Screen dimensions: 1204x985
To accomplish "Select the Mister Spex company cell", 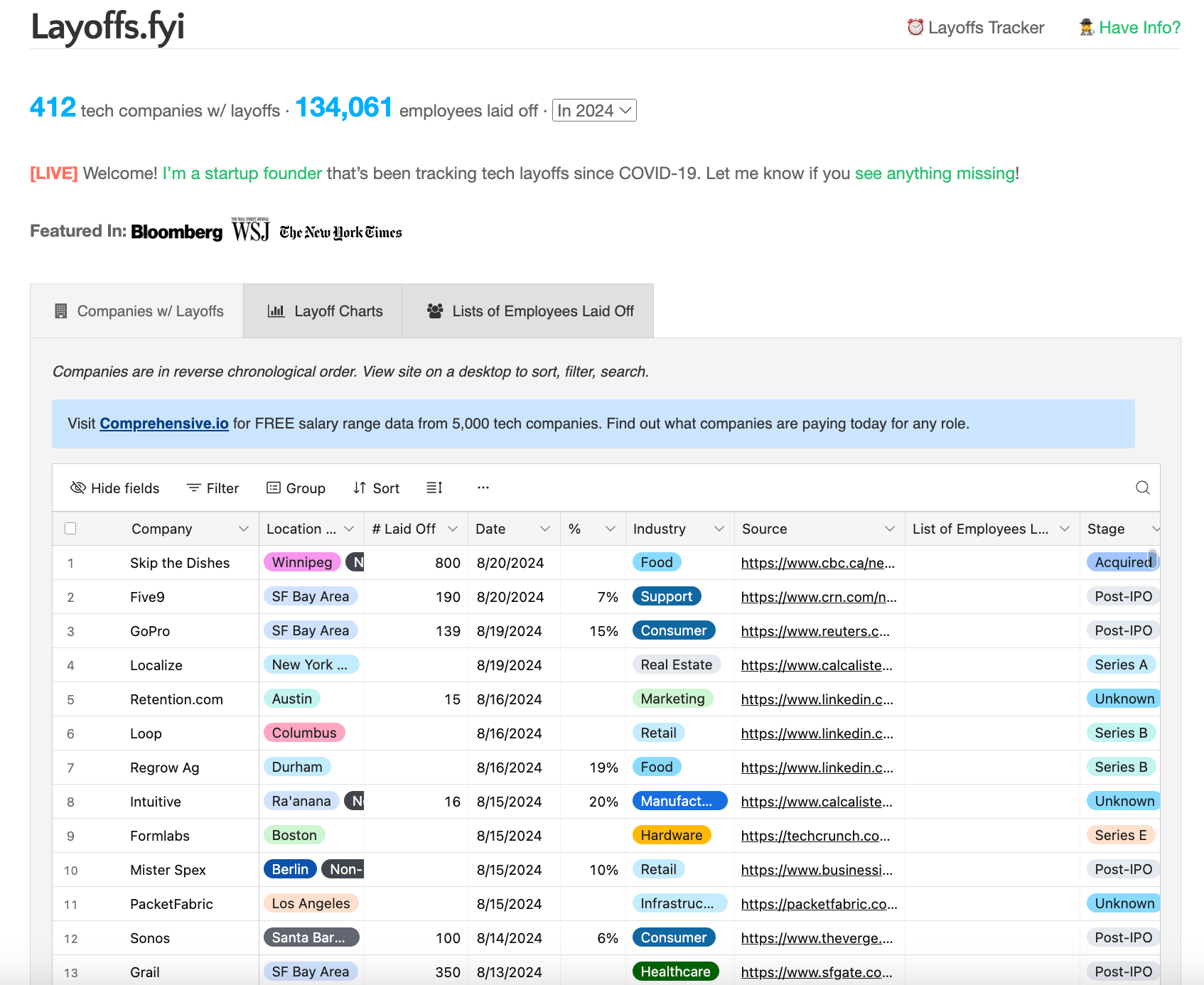I will point(168,870).
